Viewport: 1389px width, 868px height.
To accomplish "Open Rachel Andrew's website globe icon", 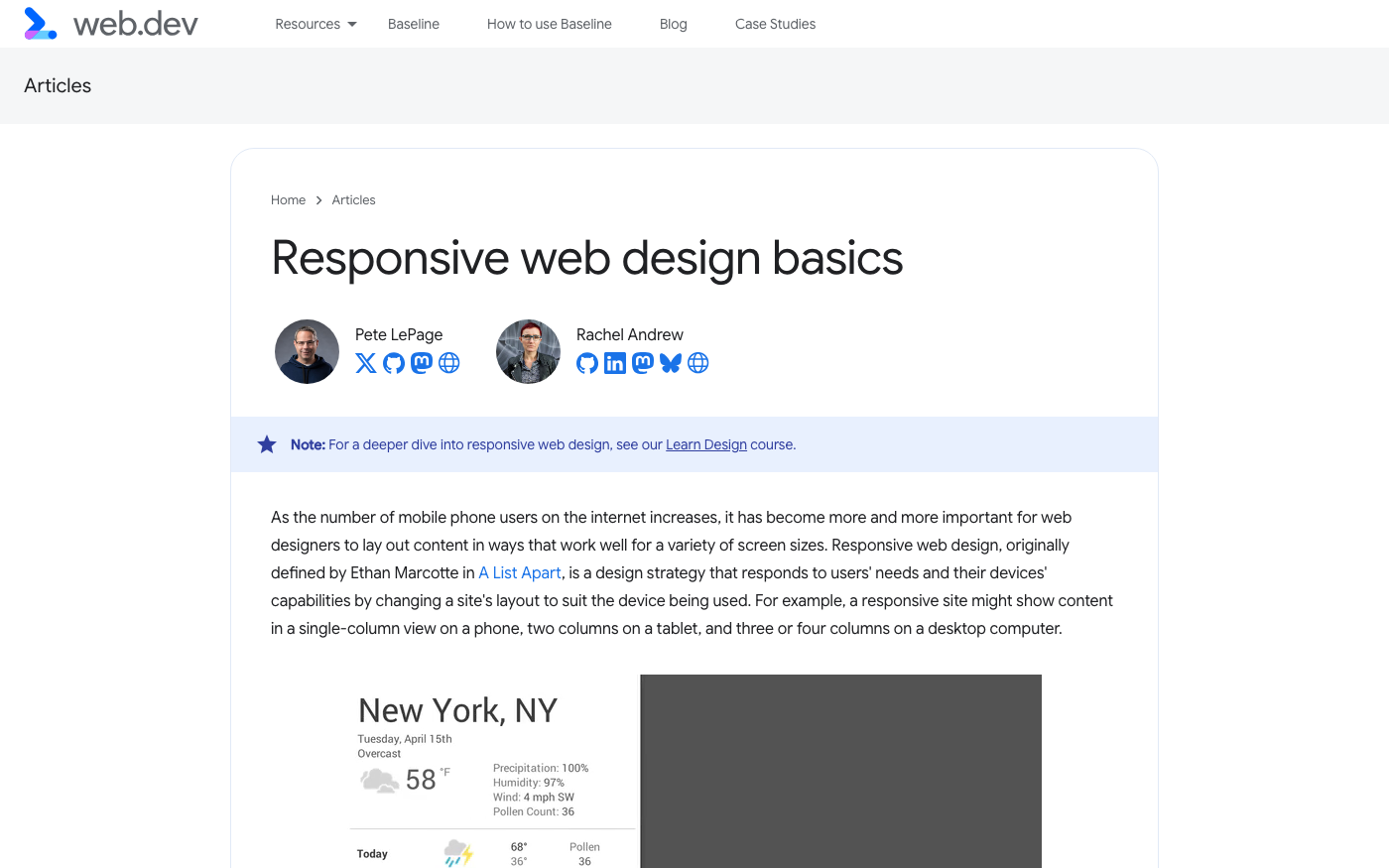I will [x=698, y=363].
